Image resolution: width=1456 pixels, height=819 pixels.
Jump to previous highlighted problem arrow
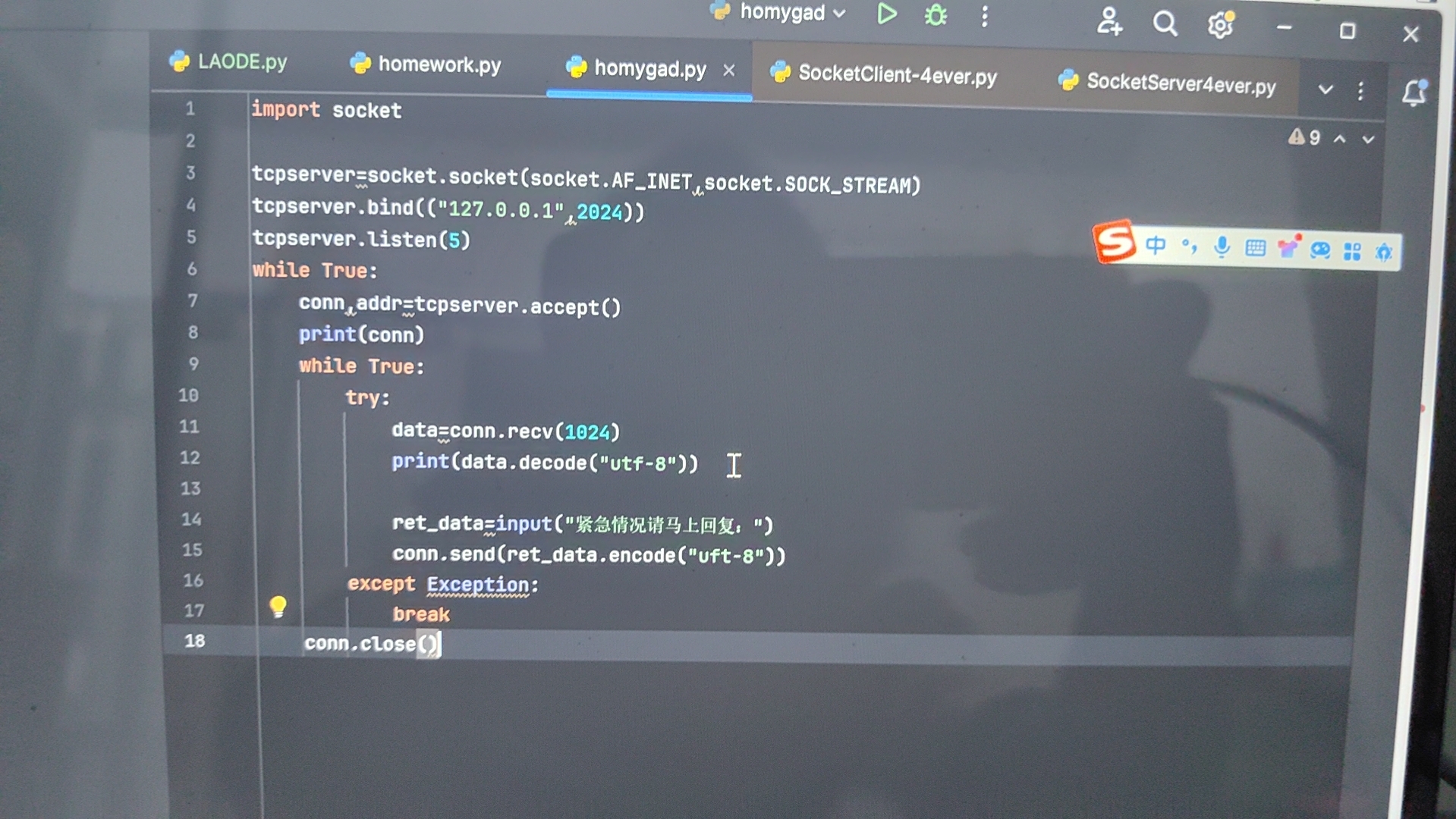[1340, 139]
